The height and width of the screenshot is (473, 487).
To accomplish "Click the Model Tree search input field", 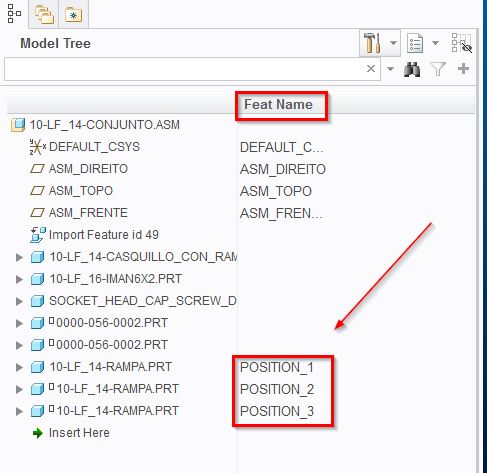I will click(x=192, y=69).
